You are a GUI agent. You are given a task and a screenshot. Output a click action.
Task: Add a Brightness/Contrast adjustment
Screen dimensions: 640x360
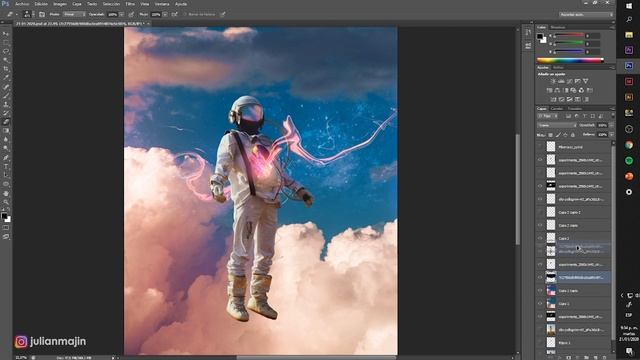[553, 81]
